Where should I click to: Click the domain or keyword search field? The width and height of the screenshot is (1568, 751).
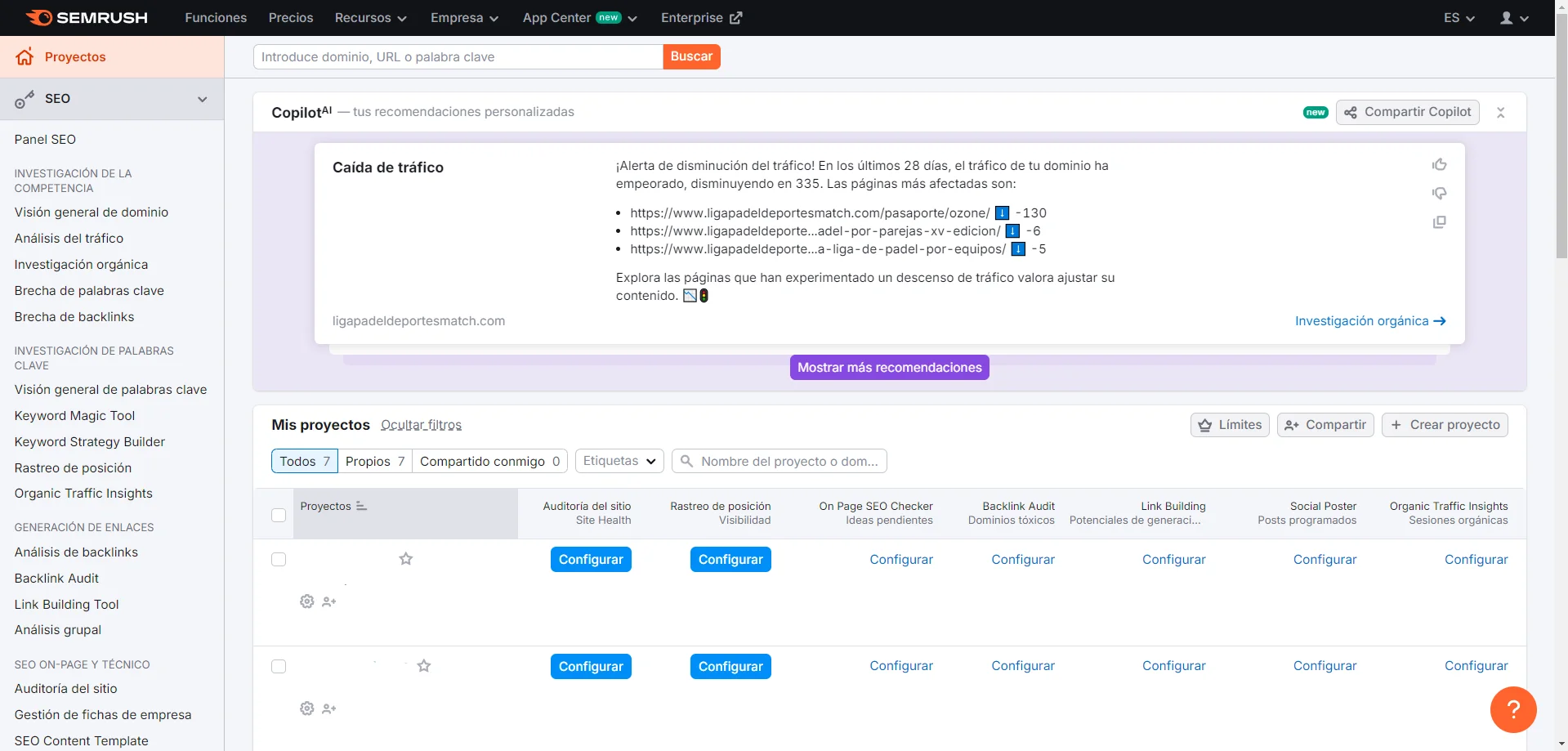click(458, 57)
